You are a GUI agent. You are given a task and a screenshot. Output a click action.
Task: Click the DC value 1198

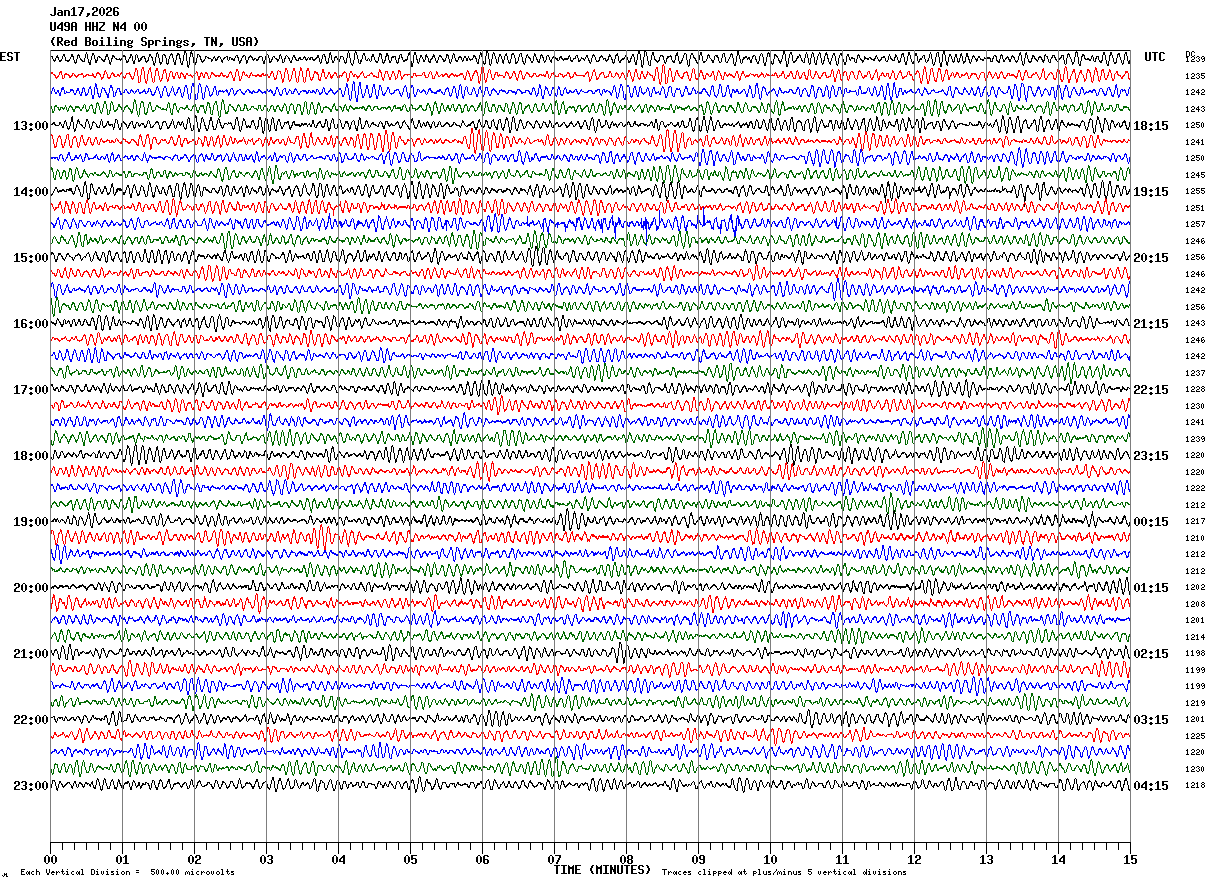coord(1195,653)
